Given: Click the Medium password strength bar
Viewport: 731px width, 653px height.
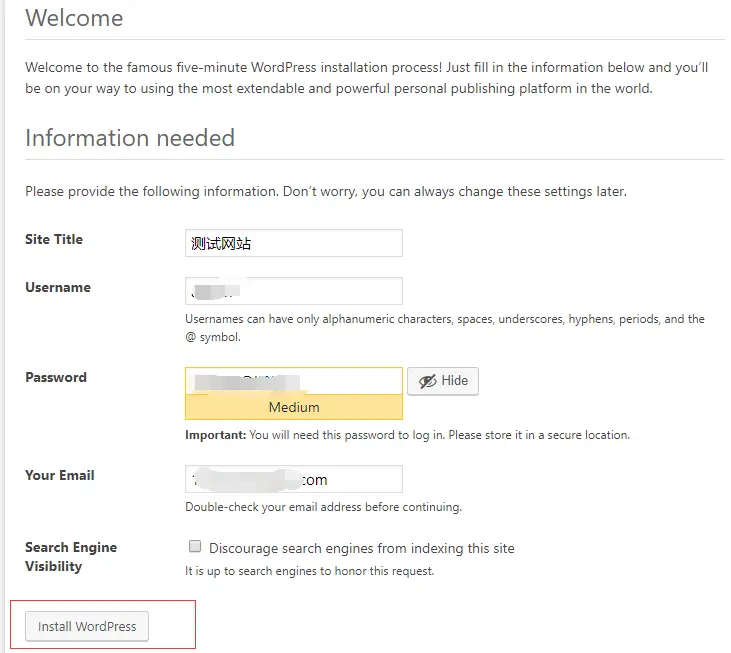Looking at the screenshot, I should 294,407.
